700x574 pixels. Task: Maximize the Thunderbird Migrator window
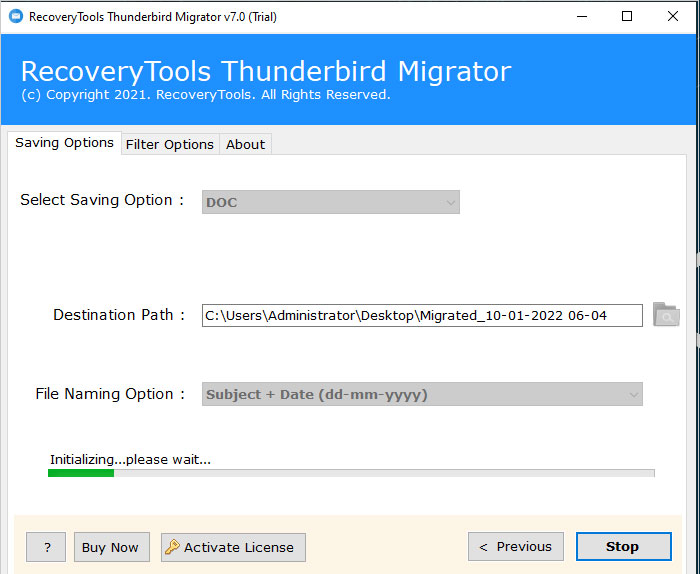point(627,17)
